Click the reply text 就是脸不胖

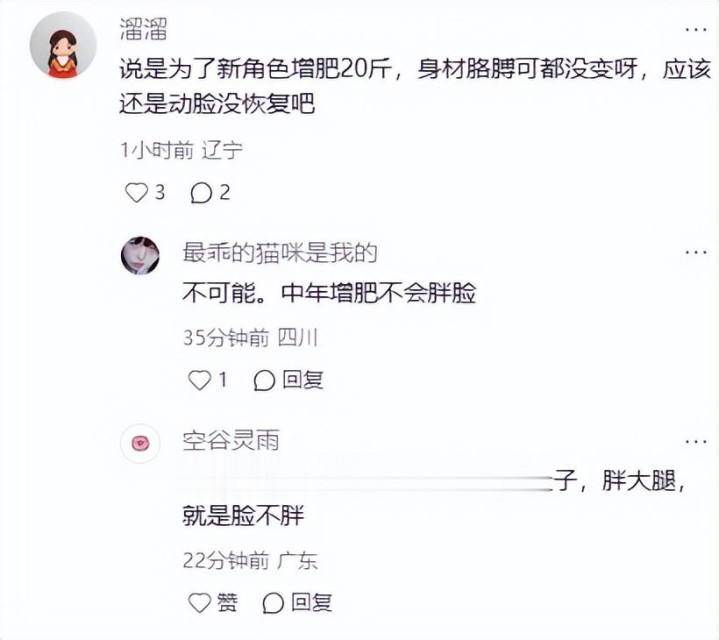242,517
